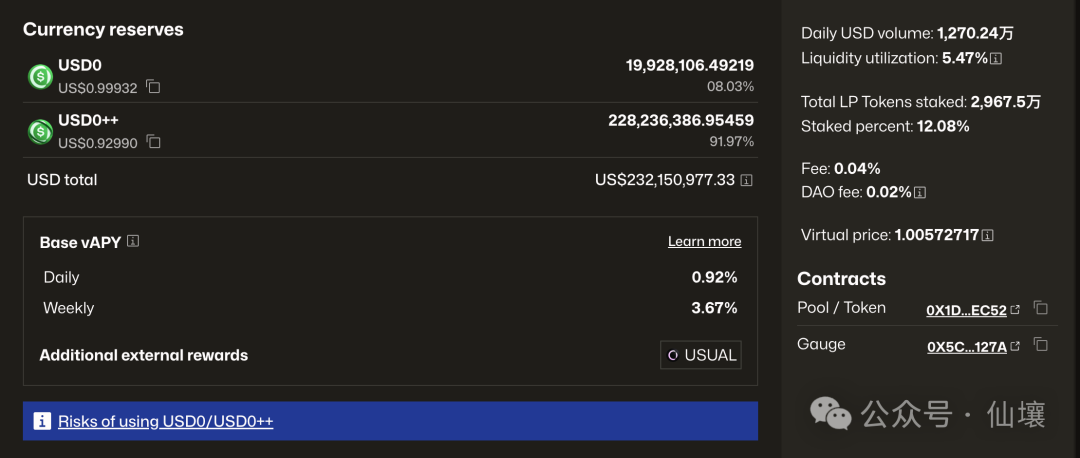Open the 0X5C...127A gauge contract link
Screen dimensions: 1080x458
click(966, 347)
